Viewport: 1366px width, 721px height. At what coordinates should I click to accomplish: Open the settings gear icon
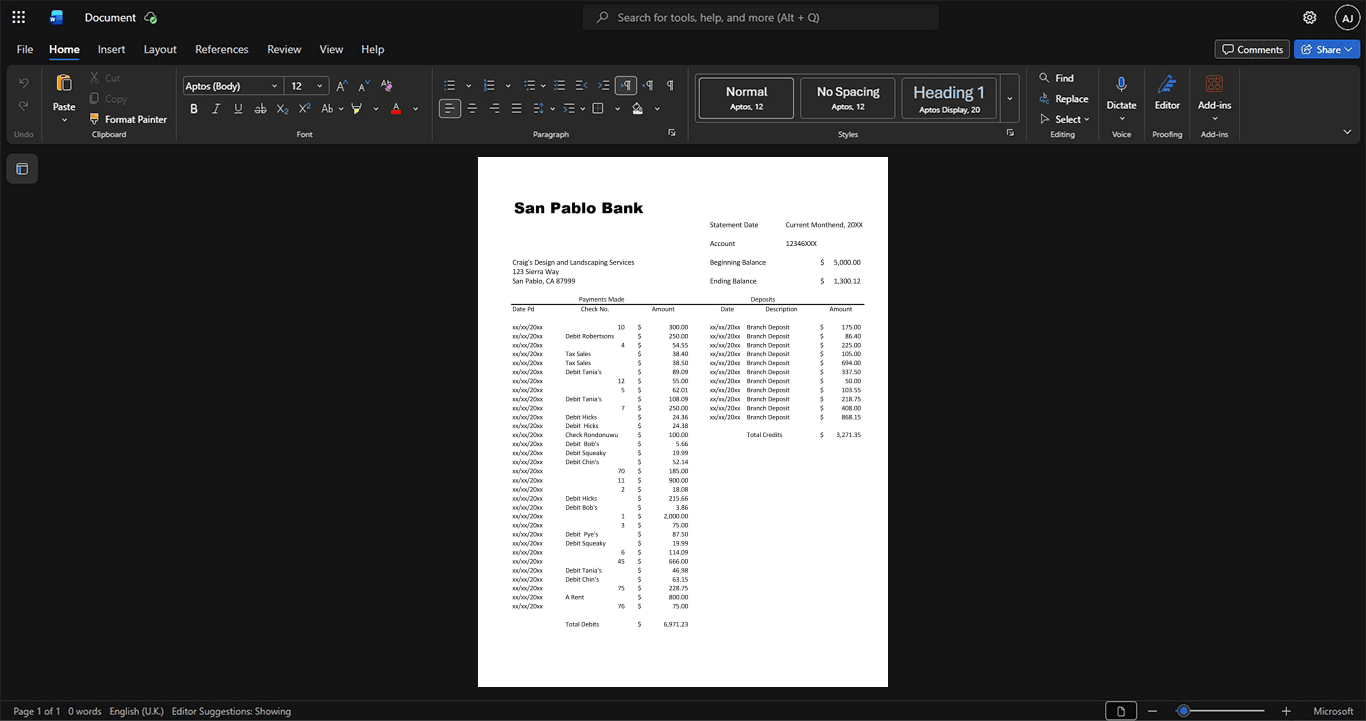(1309, 17)
